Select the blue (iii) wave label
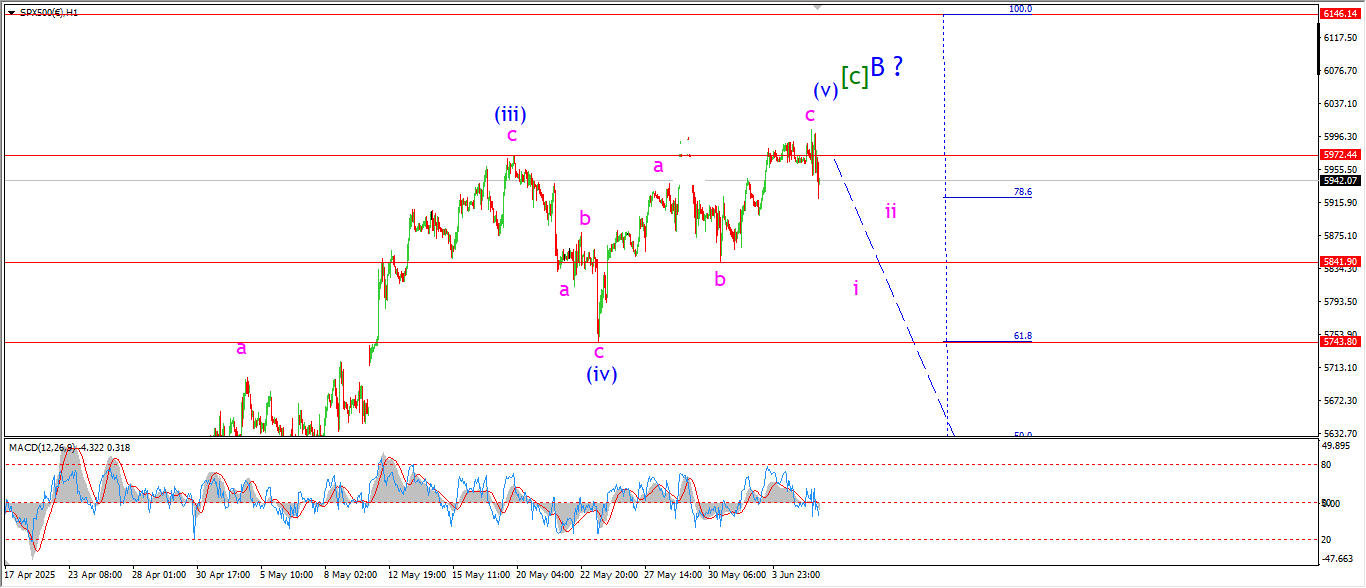The width and height of the screenshot is (1366, 588). (510, 114)
